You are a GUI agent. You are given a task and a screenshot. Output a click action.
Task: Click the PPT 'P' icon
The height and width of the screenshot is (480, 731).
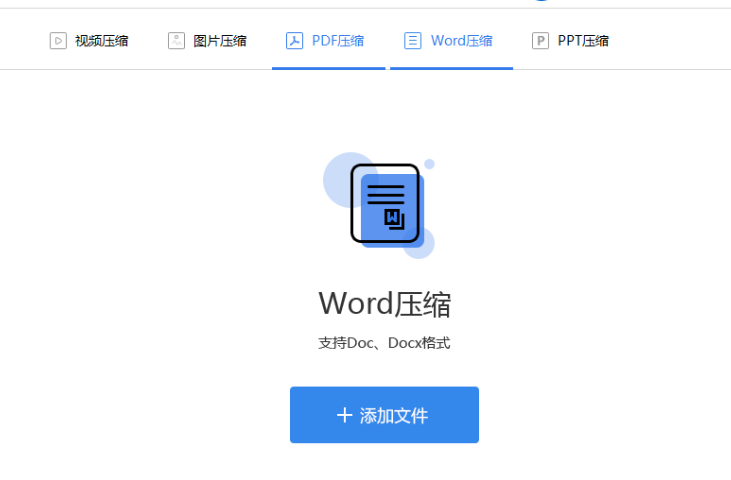[x=540, y=41]
